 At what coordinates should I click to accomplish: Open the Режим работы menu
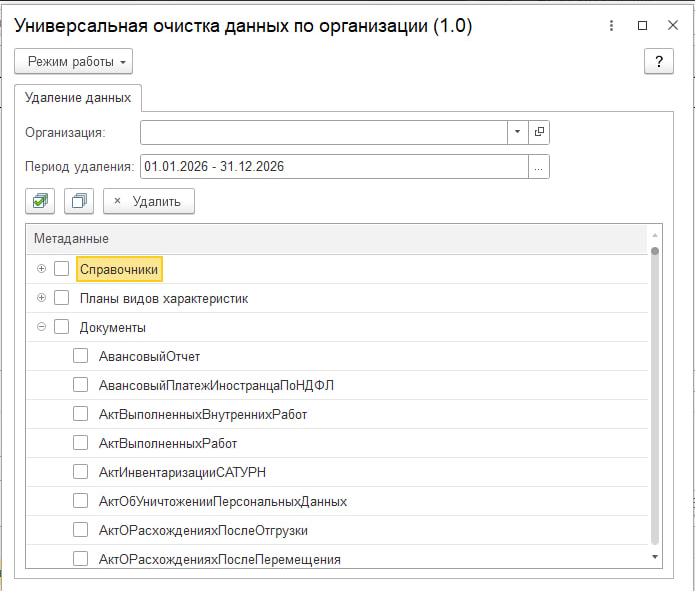click(73, 62)
